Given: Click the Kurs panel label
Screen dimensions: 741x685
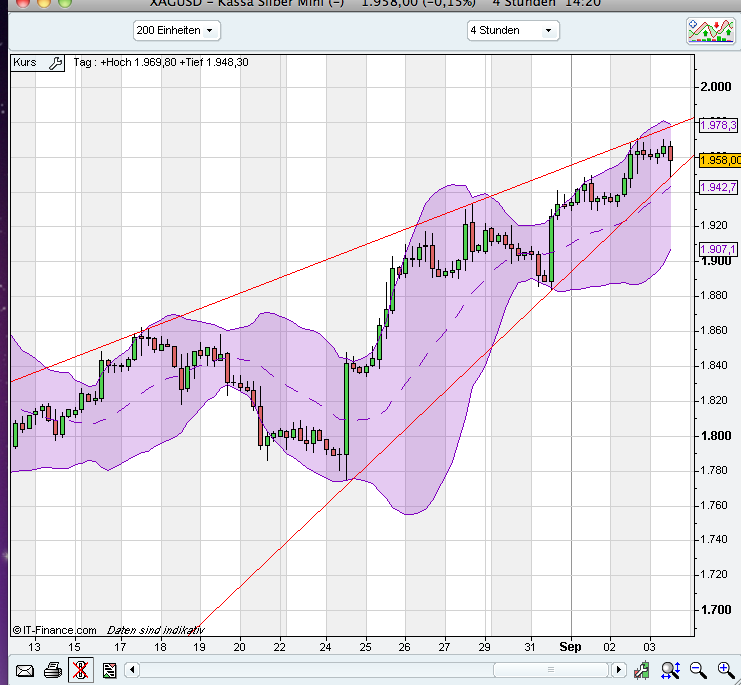Looking at the screenshot, I should pos(26,62).
